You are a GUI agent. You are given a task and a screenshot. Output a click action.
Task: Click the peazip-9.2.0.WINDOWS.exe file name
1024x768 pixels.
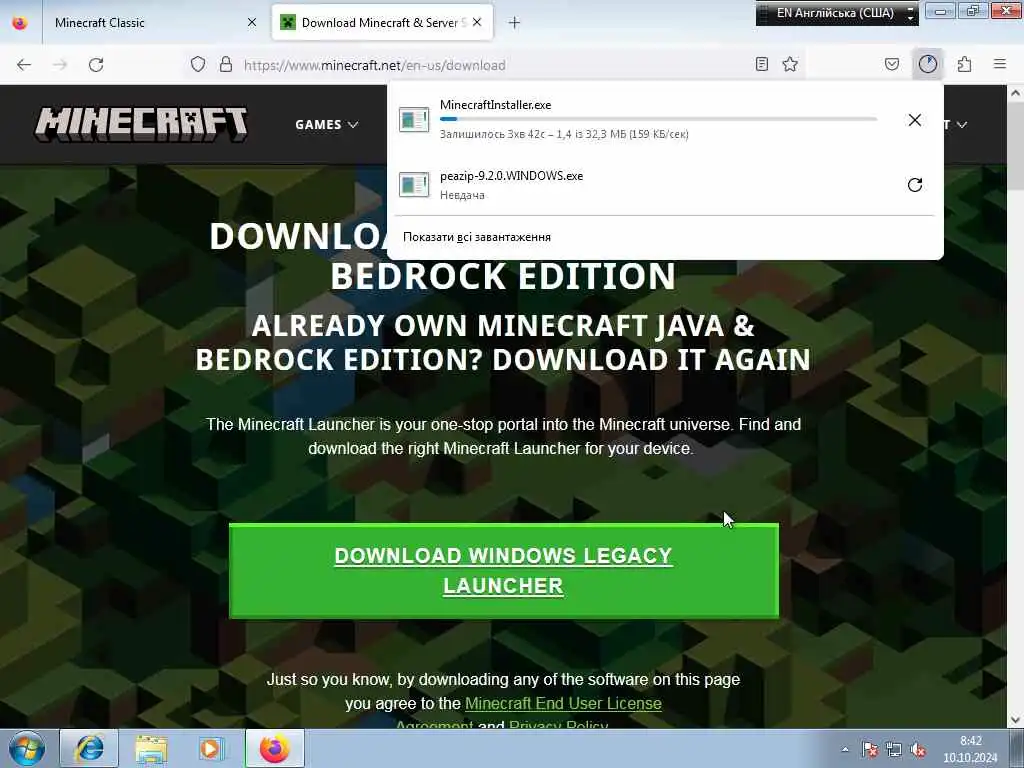click(511, 176)
